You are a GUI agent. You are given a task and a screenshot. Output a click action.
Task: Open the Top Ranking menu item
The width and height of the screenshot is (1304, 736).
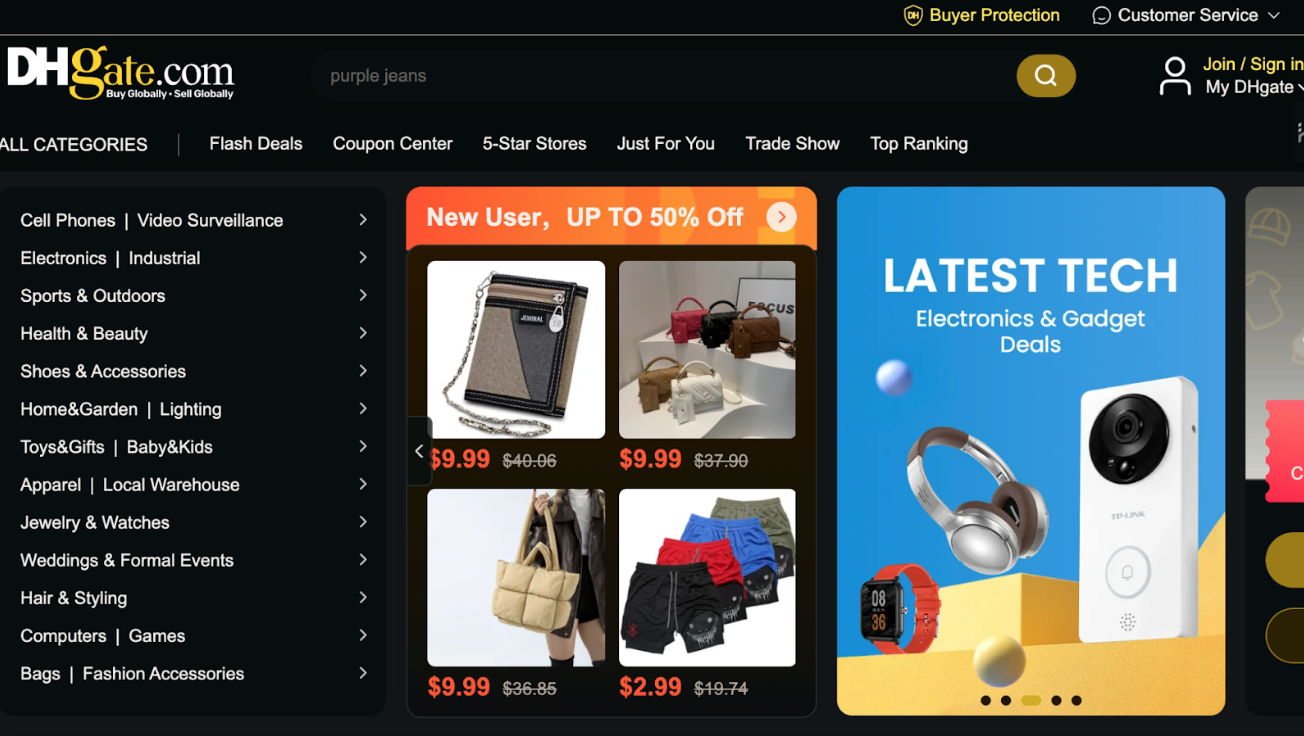(919, 144)
